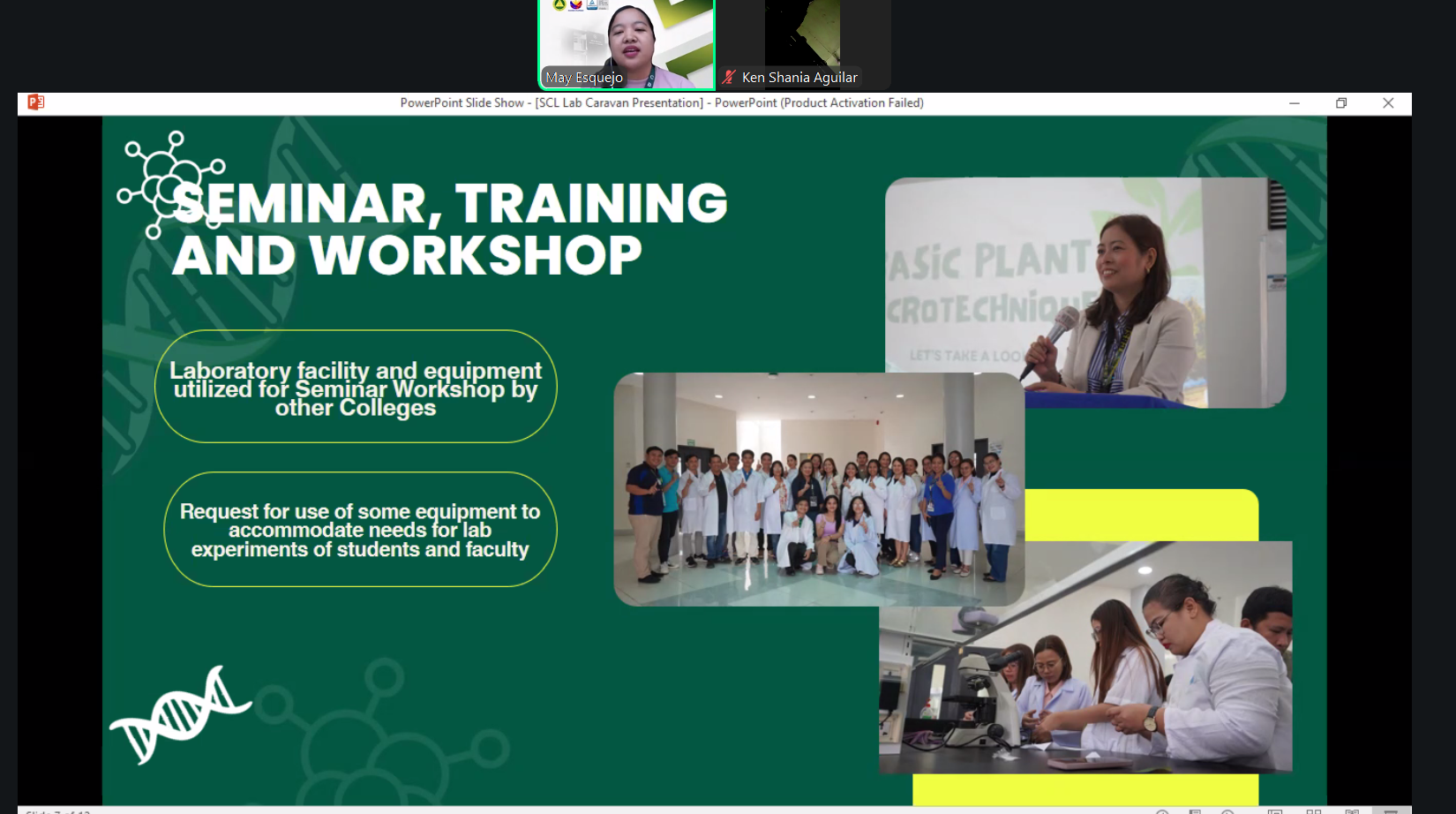Click the "Laboratory facility and equipment" text bubble

coord(356,388)
